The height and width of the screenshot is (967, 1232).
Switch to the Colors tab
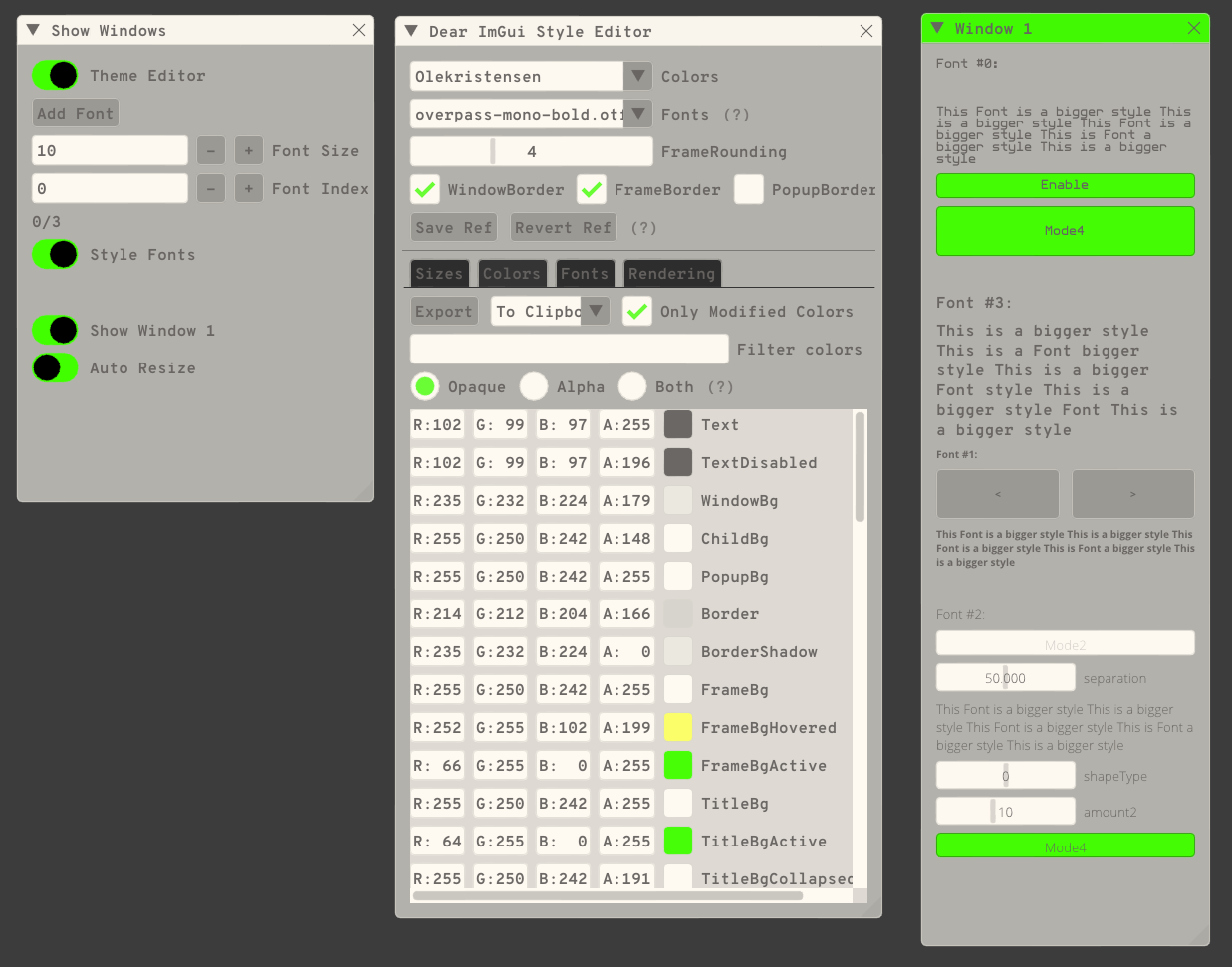[x=512, y=273]
